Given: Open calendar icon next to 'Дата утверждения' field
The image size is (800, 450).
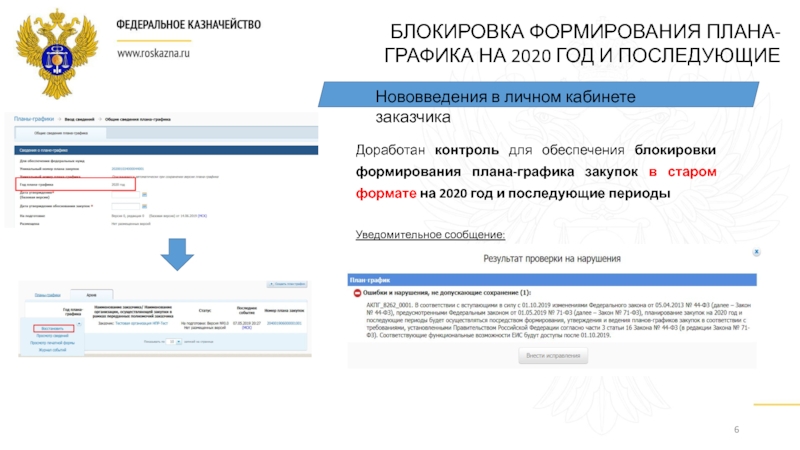Looking at the screenshot, I should click(x=144, y=194).
